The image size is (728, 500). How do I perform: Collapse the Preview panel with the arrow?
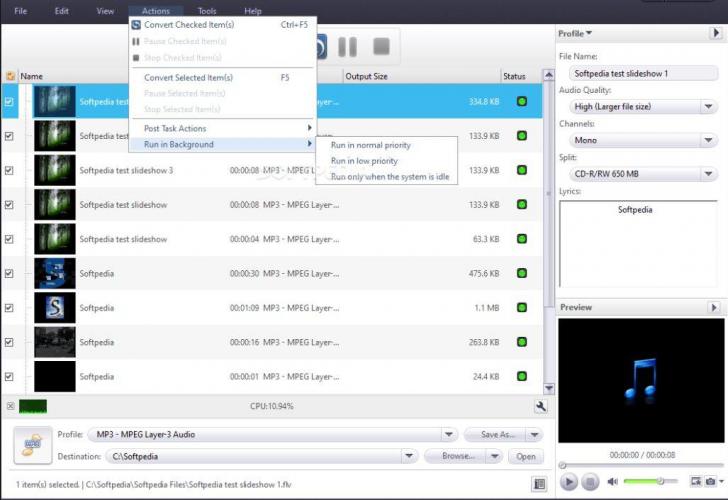click(714, 307)
